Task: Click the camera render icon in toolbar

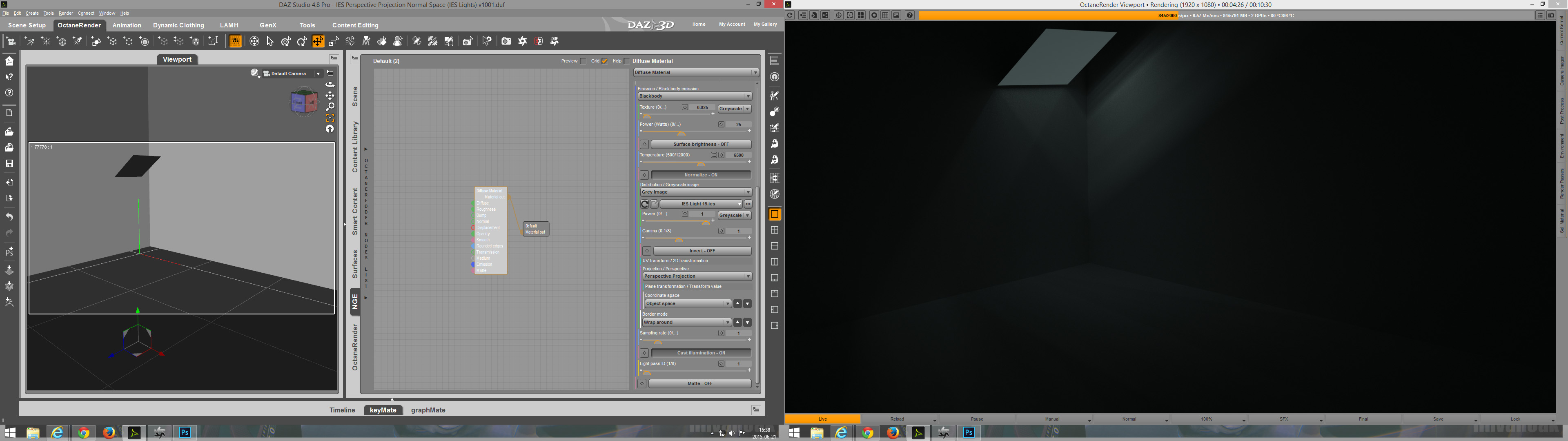Action: point(506,41)
